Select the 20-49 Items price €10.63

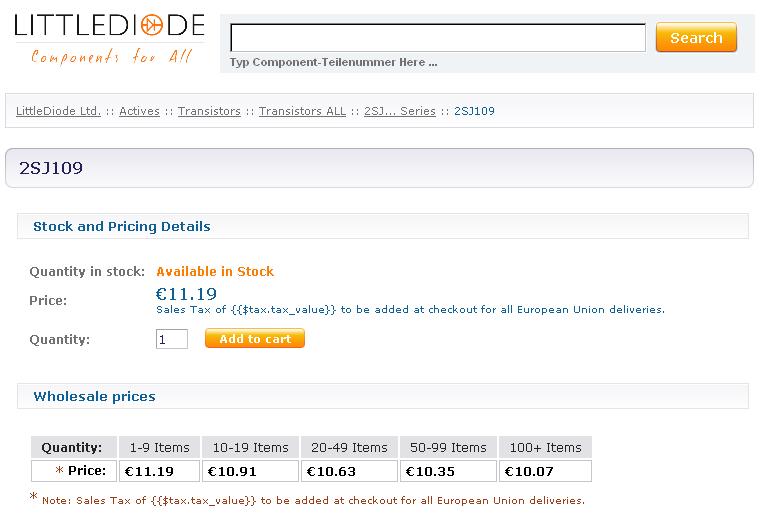click(x=349, y=471)
